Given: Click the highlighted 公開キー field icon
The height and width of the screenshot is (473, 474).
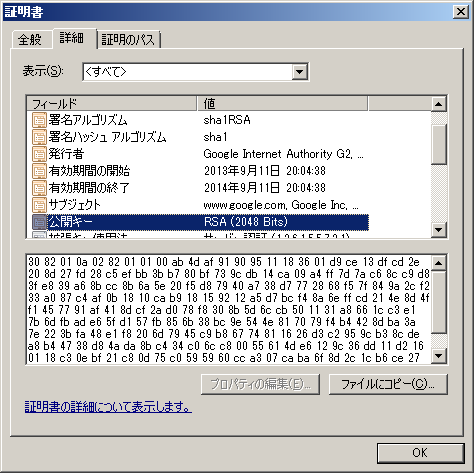Looking at the screenshot, I should click(x=39, y=222).
